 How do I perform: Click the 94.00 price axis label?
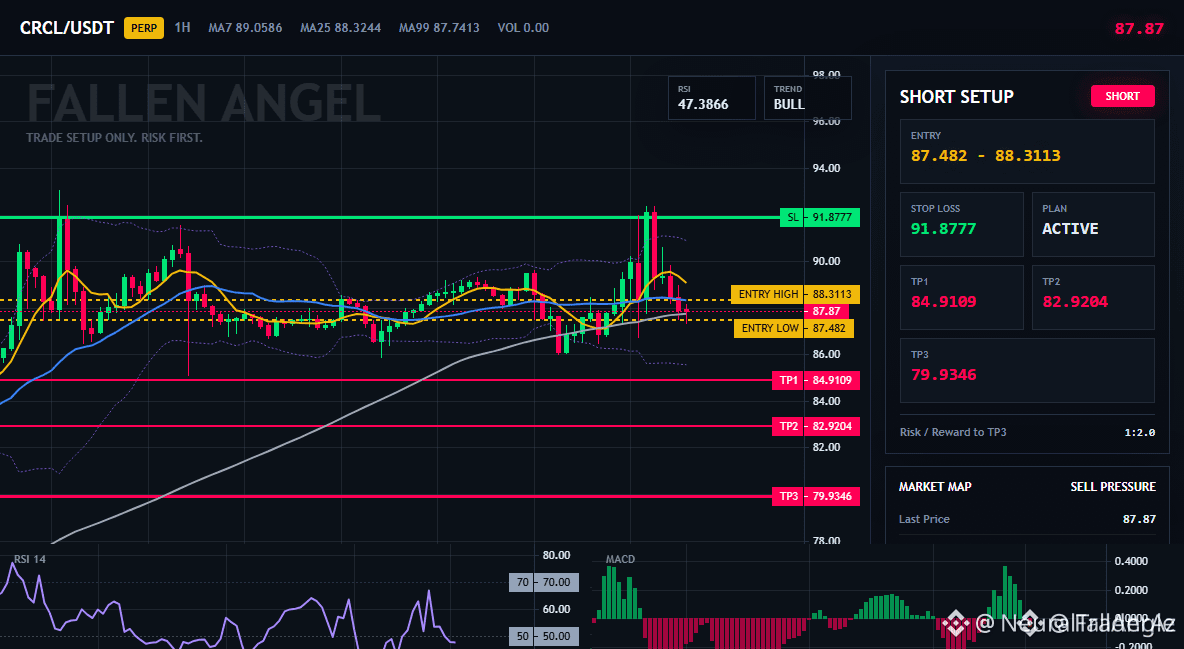[x=826, y=168]
